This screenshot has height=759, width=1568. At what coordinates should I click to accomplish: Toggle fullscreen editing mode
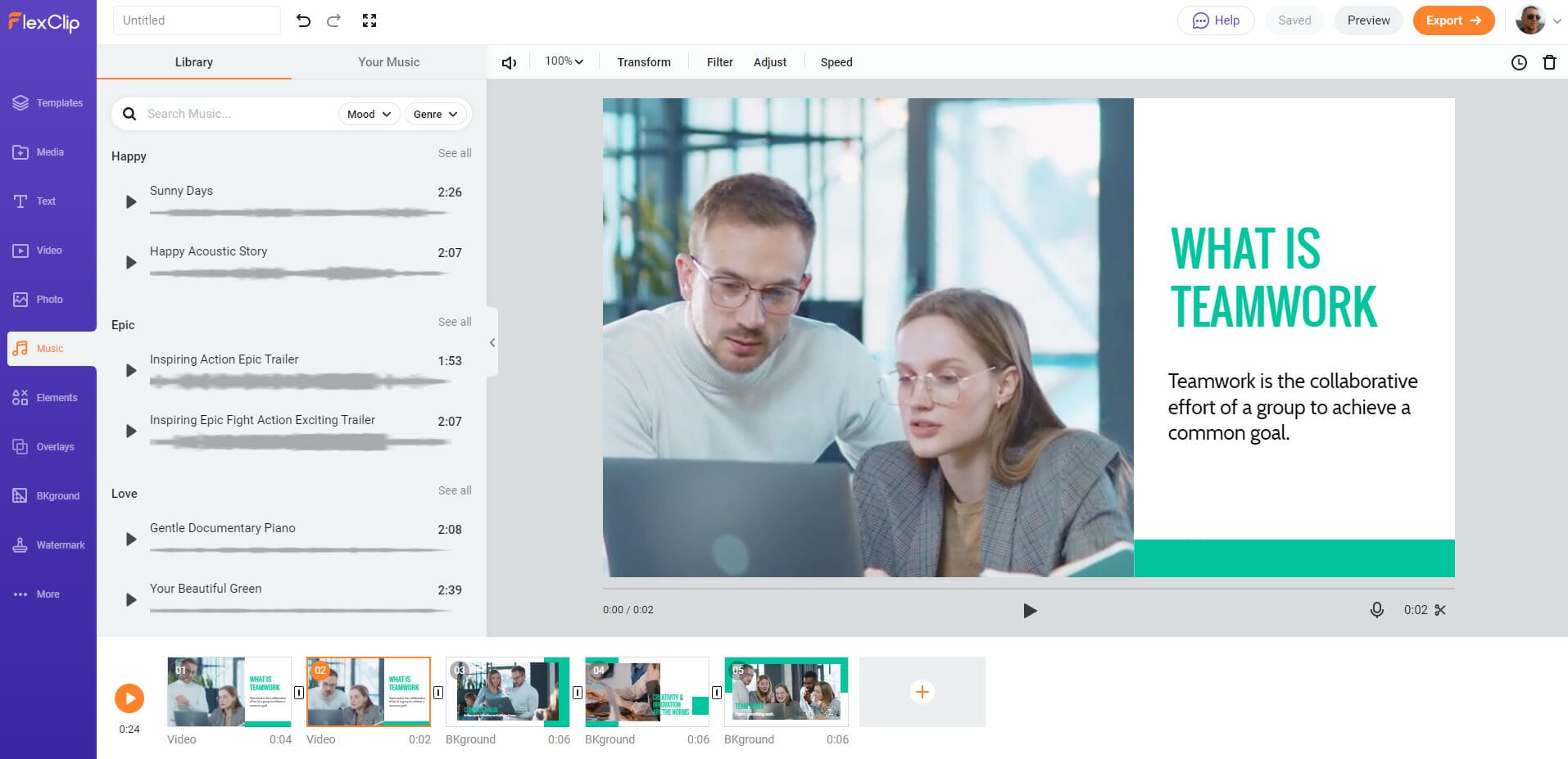(x=369, y=20)
